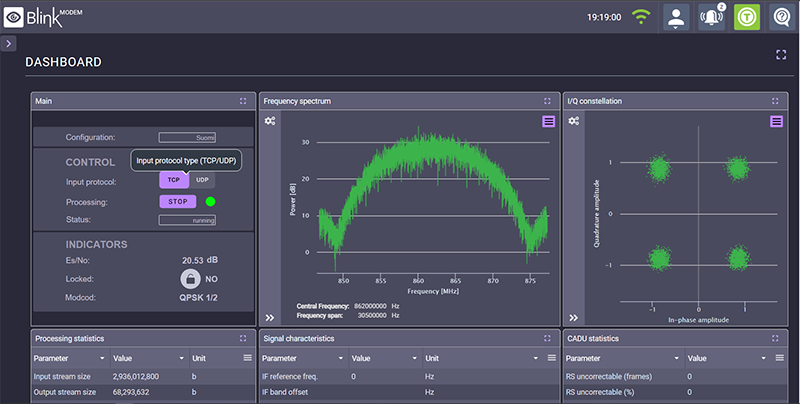Select UDP input protocol
This screenshot has height=404, width=800.
[202, 180]
